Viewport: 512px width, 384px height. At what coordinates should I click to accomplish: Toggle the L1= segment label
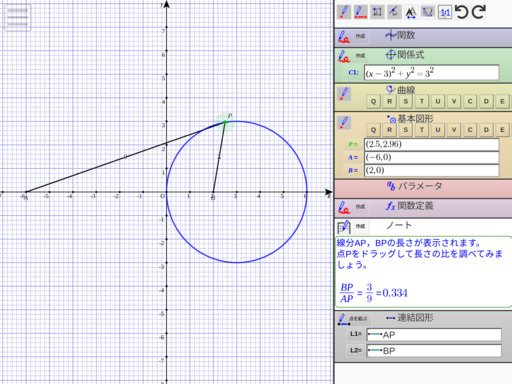(x=356, y=334)
